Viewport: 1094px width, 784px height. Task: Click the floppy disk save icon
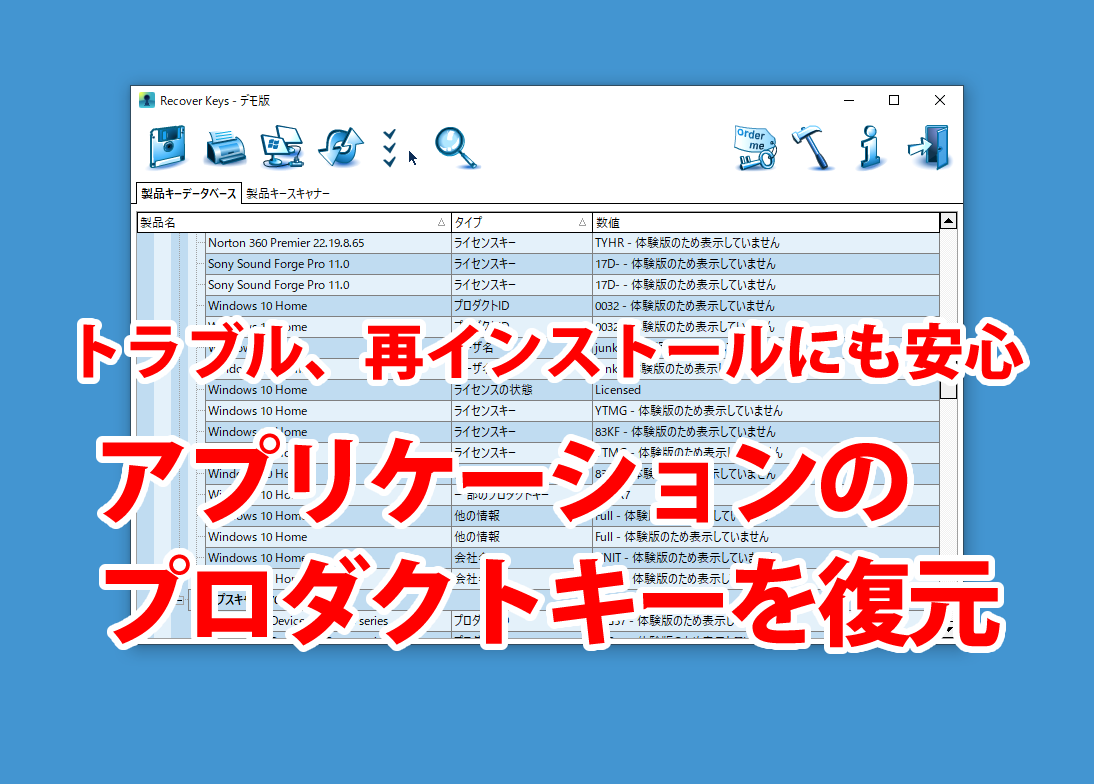pos(168,148)
